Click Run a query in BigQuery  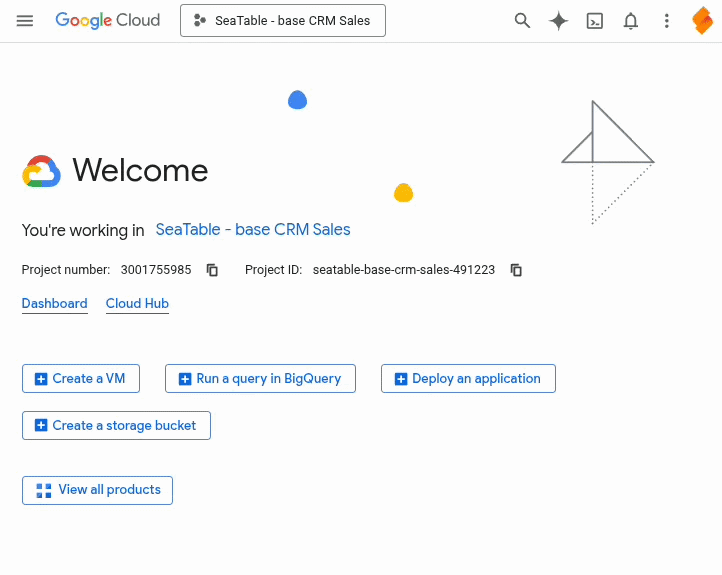pos(260,379)
